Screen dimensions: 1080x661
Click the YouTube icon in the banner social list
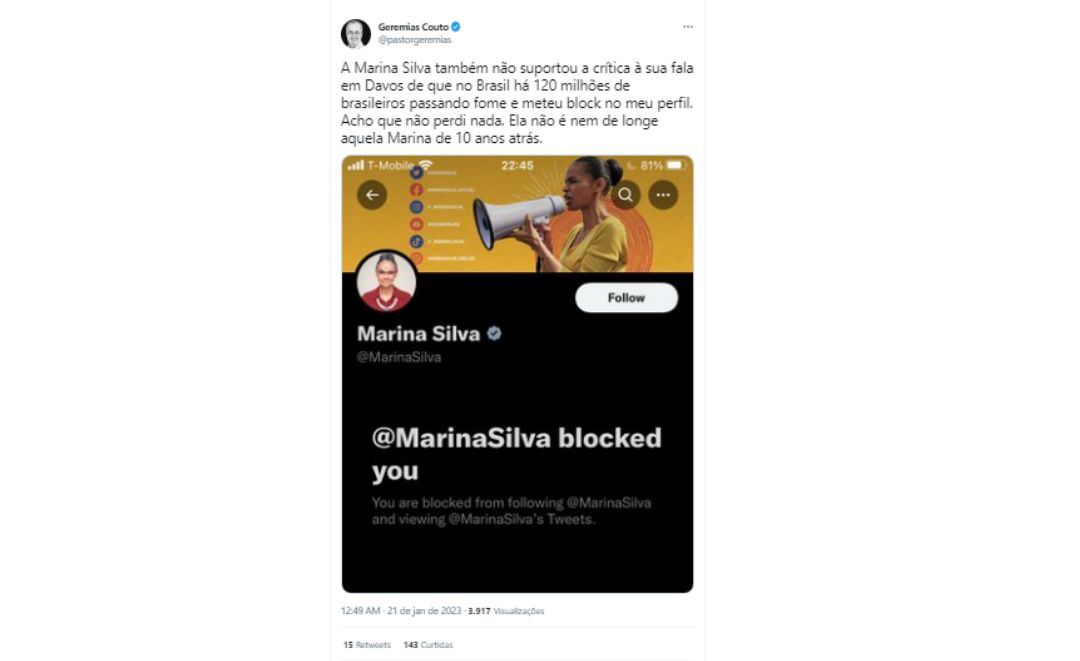417,224
